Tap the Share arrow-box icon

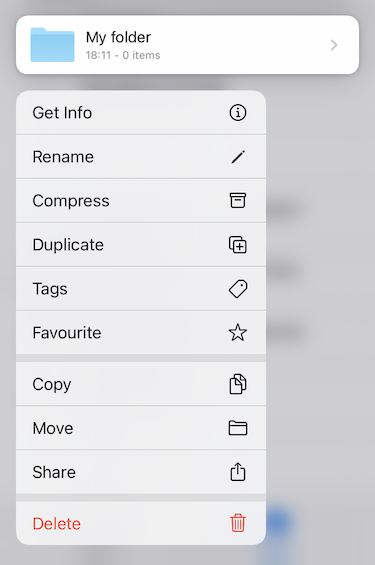[238, 472]
